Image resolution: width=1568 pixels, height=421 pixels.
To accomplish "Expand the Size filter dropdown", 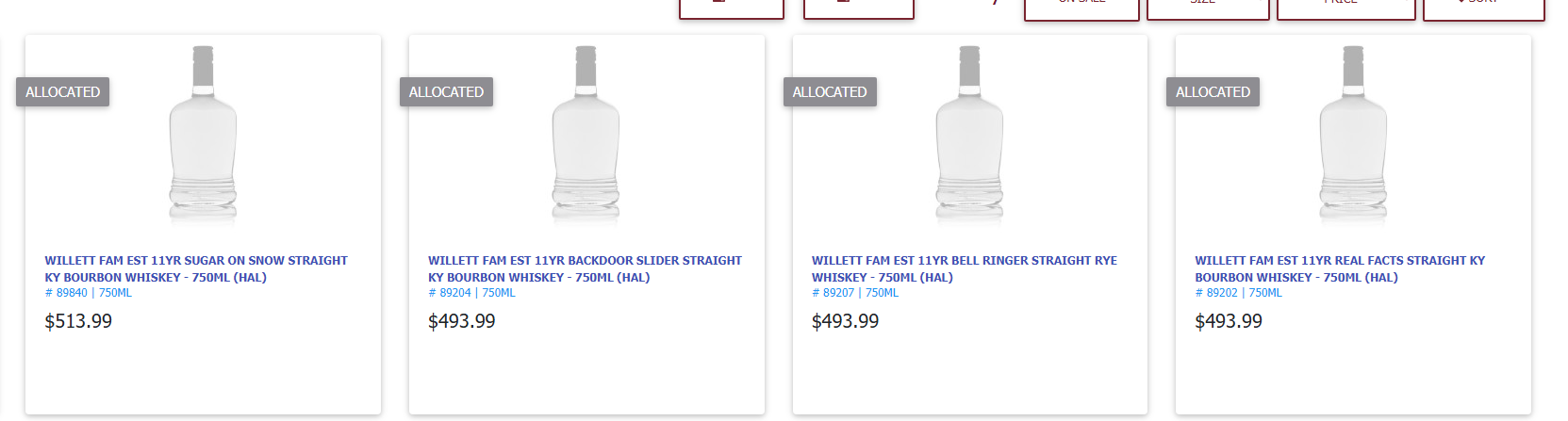I will (1208, 8).
